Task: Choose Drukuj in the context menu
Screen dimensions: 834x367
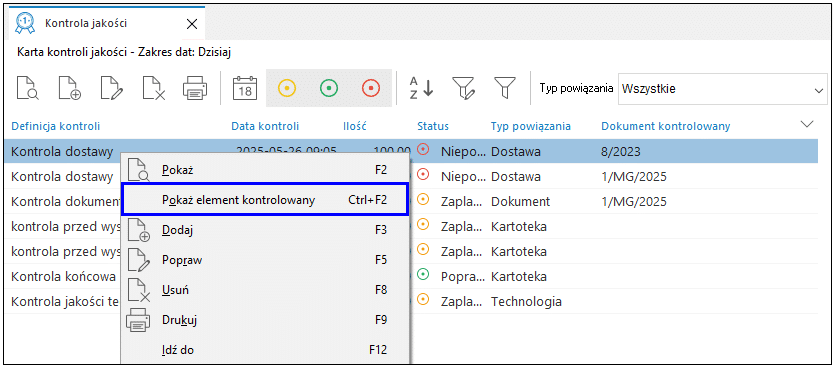Action: [x=265, y=321]
